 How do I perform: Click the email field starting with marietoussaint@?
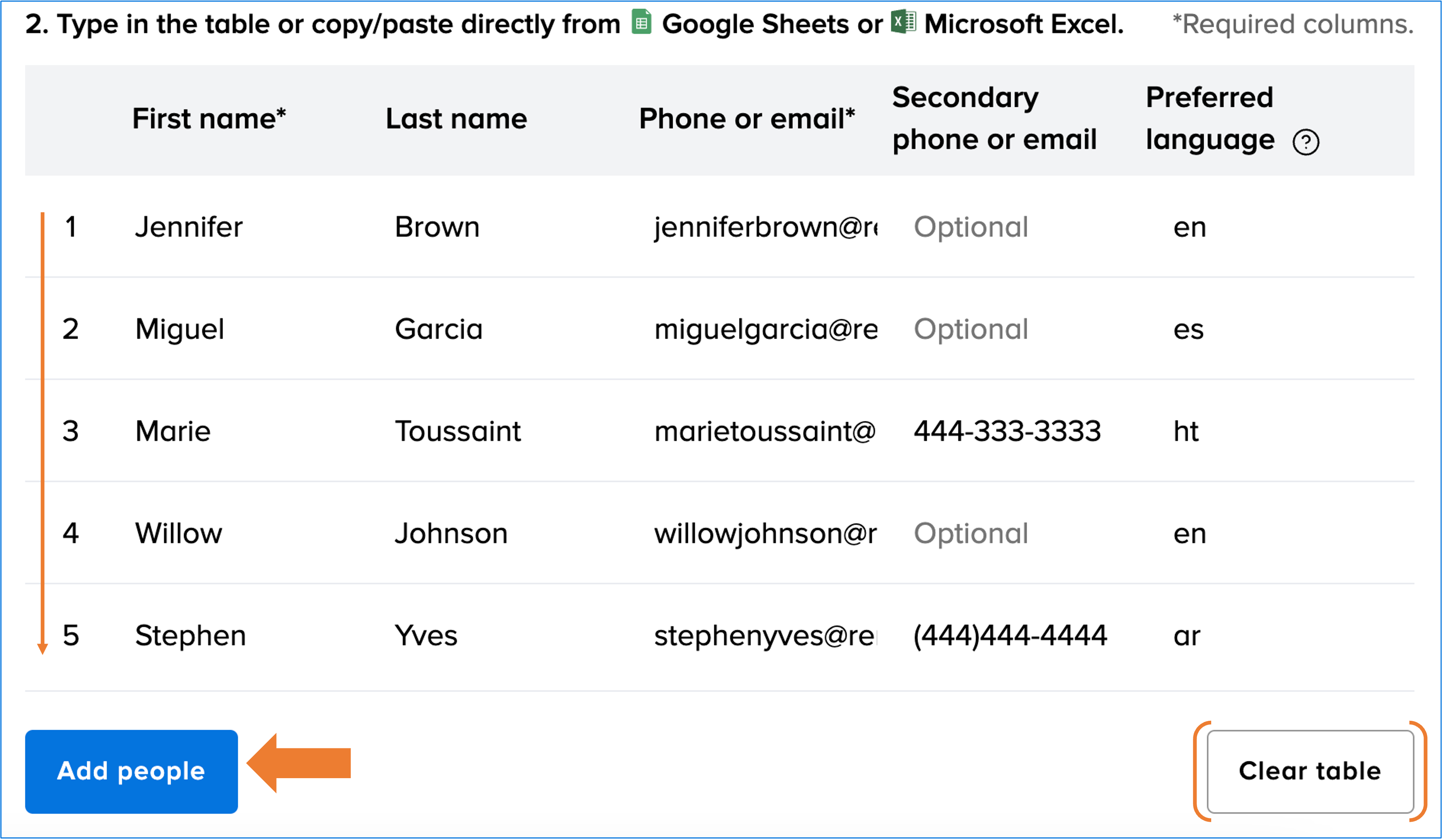[764, 431]
